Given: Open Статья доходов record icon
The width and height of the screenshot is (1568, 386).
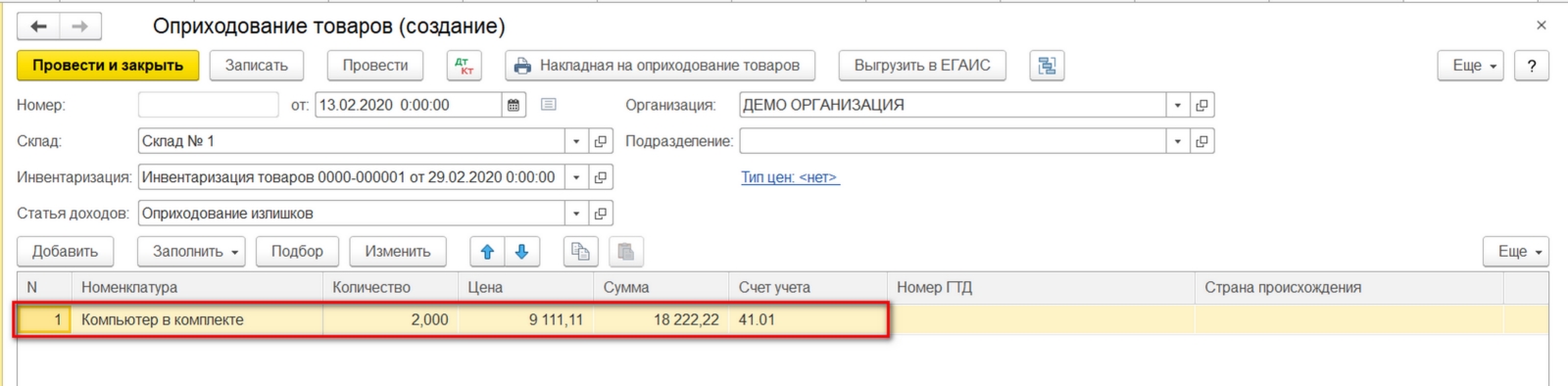Looking at the screenshot, I should pos(601,214).
